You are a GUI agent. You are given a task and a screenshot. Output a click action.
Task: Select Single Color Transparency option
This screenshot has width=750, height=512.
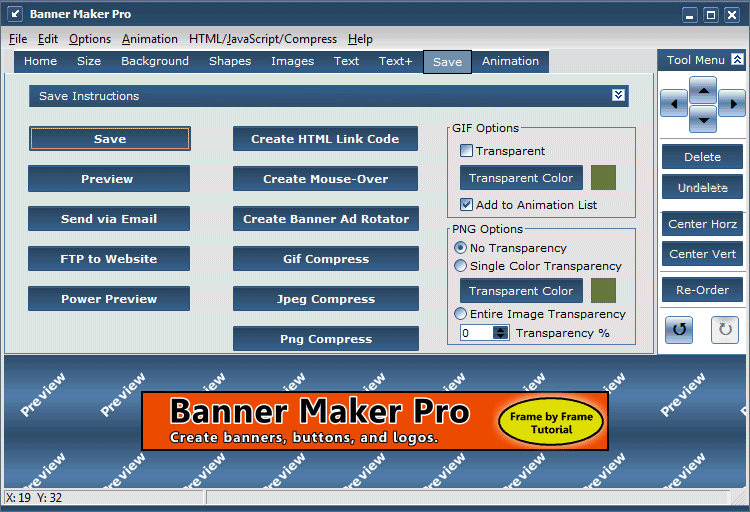460,266
